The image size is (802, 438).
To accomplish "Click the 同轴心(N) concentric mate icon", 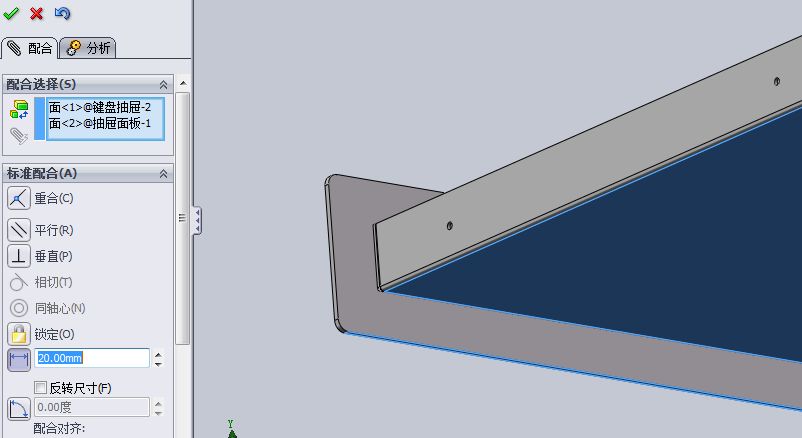I will click(19, 308).
